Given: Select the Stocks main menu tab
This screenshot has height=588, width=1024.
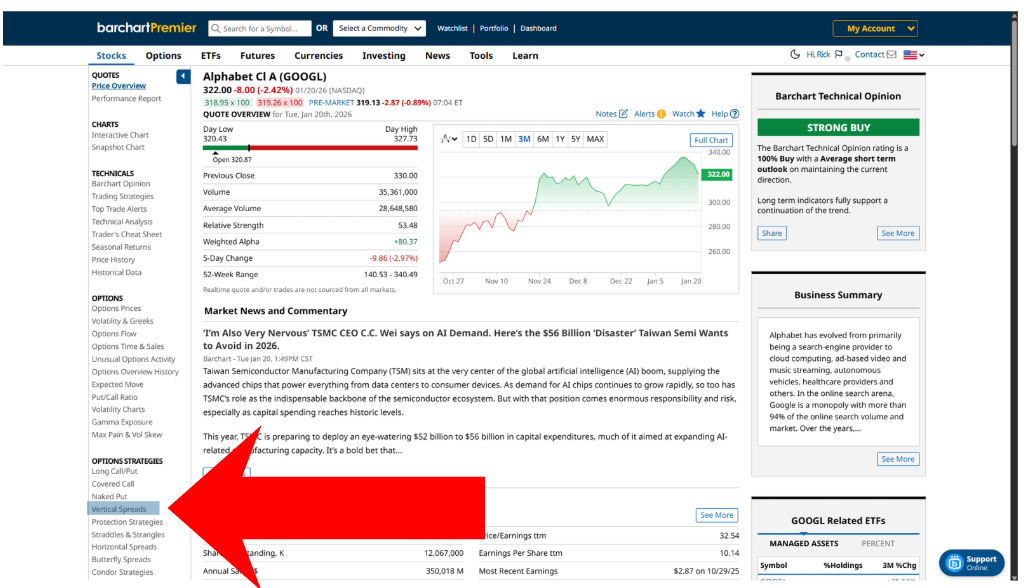Looking at the screenshot, I should (111, 56).
